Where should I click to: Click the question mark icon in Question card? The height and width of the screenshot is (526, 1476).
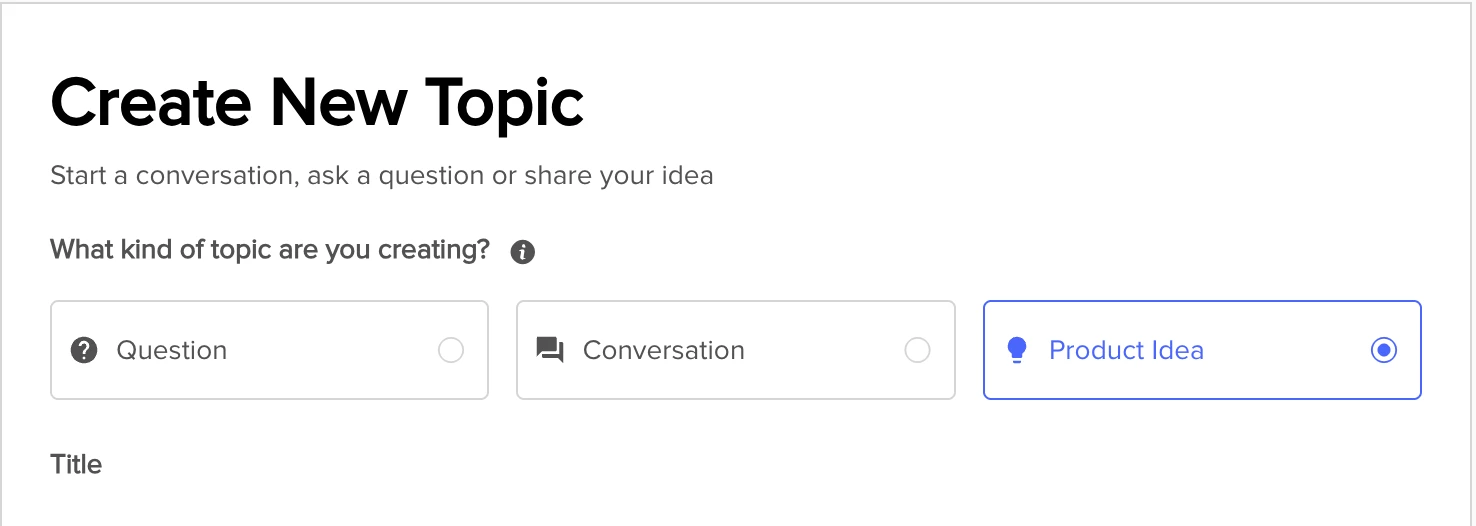[84, 350]
